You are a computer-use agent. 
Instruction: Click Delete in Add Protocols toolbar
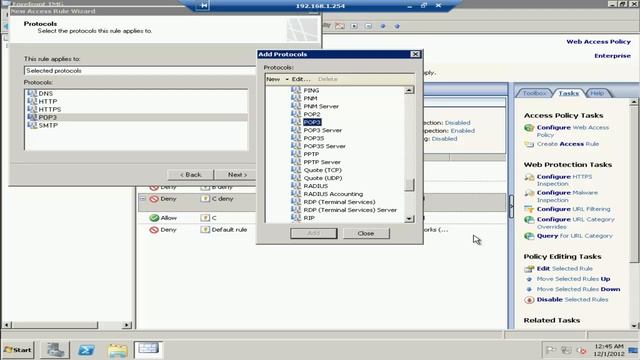coord(327,79)
